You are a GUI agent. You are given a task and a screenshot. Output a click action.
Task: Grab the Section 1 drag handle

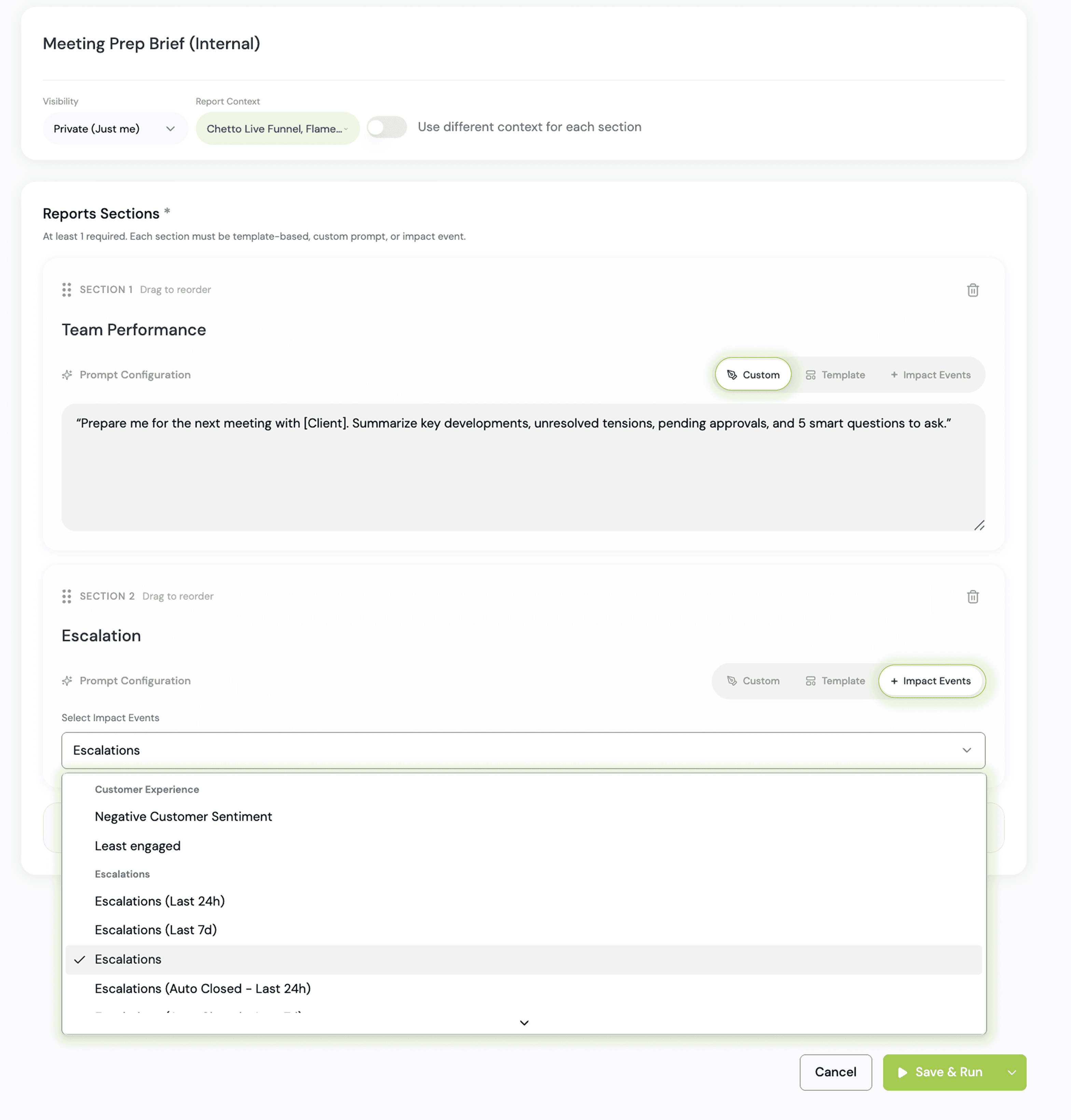[x=67, y=290]
